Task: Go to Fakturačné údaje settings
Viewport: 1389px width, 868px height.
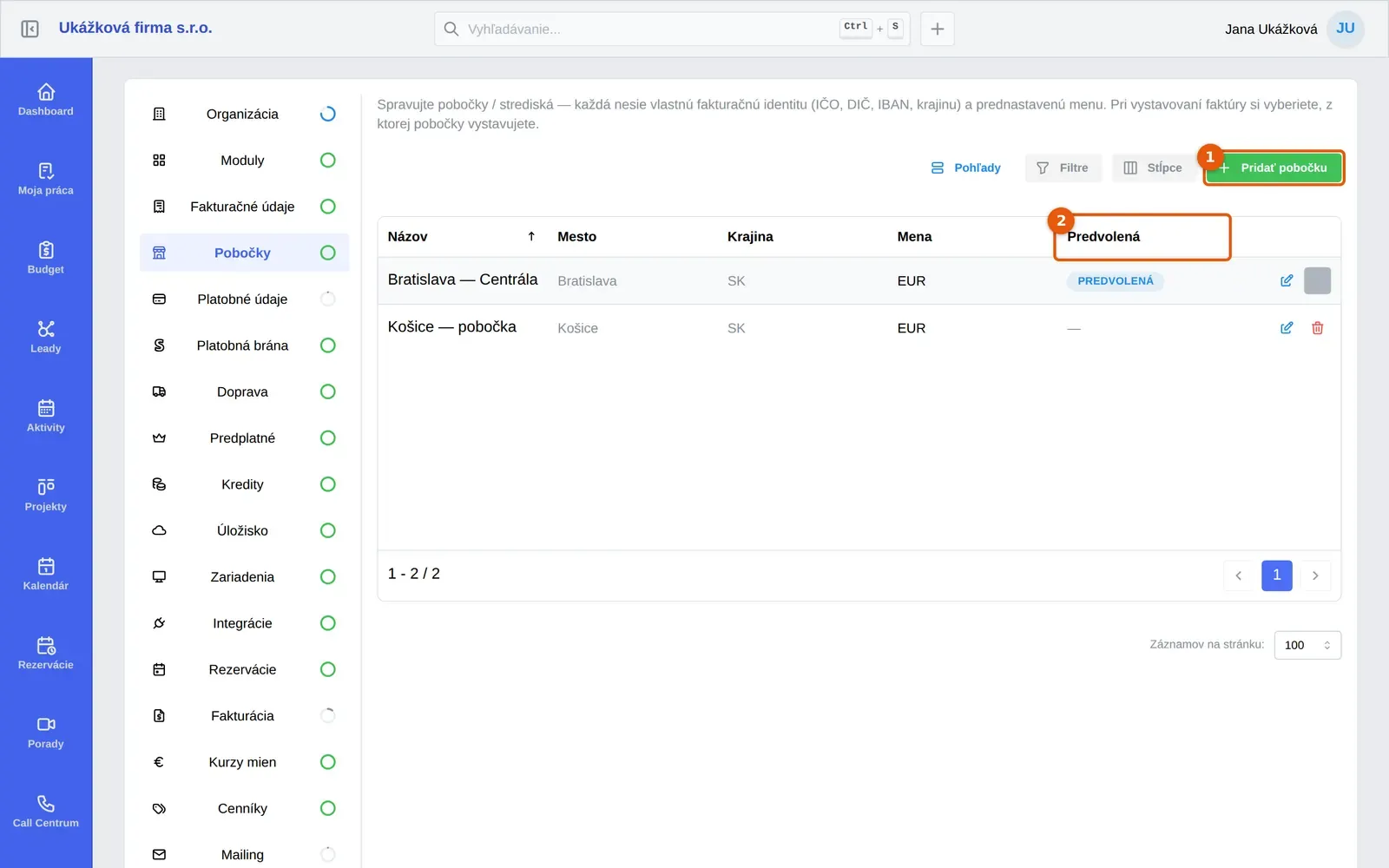Action: click(244, 207)
